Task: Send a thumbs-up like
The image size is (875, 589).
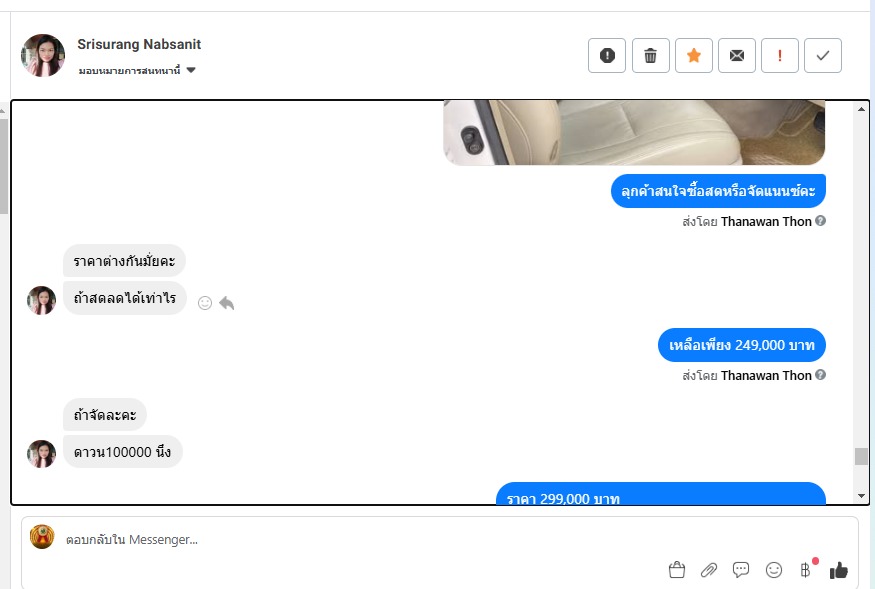Action: click(838, 570)
